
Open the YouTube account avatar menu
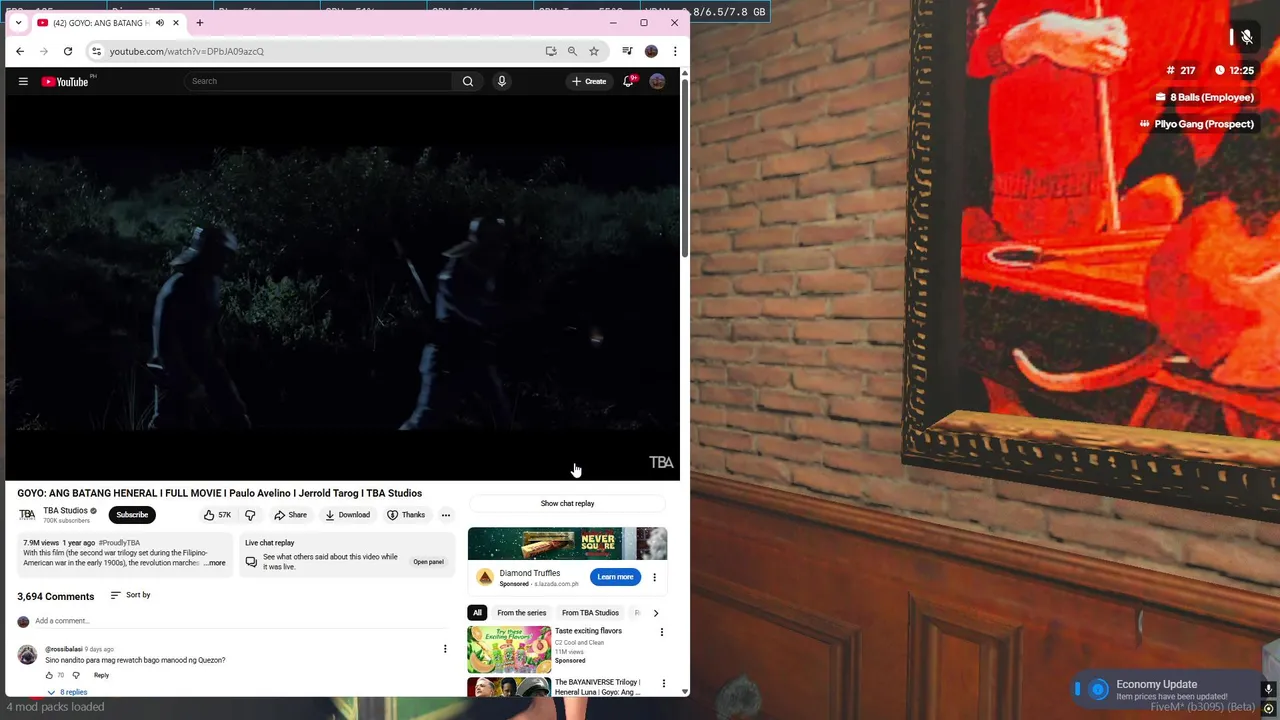[x=657, y=81]
